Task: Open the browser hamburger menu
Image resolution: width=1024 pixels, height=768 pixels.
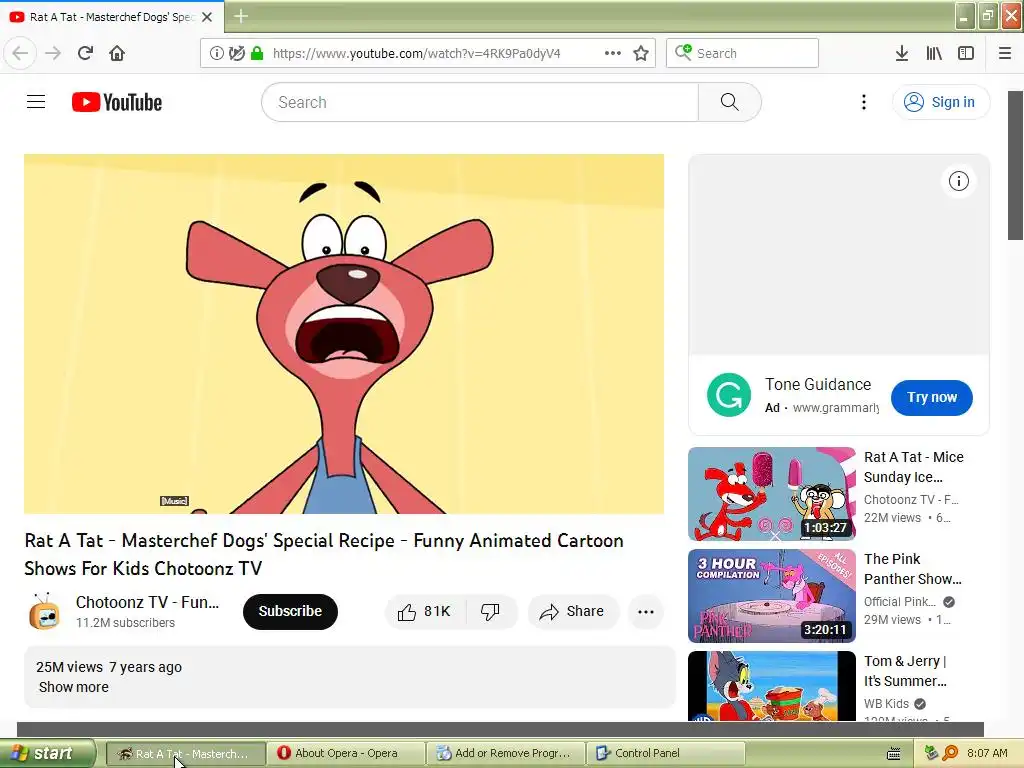Action: point(1005,53)
